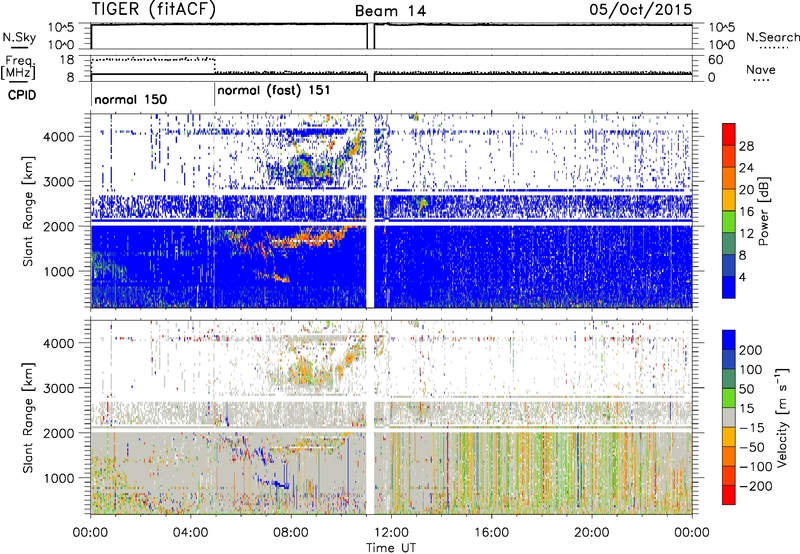Click the 2000 tick on velocity panel
Image resolution: width=800 pixels, height=554 pixels.
click(x=59, y=433)
